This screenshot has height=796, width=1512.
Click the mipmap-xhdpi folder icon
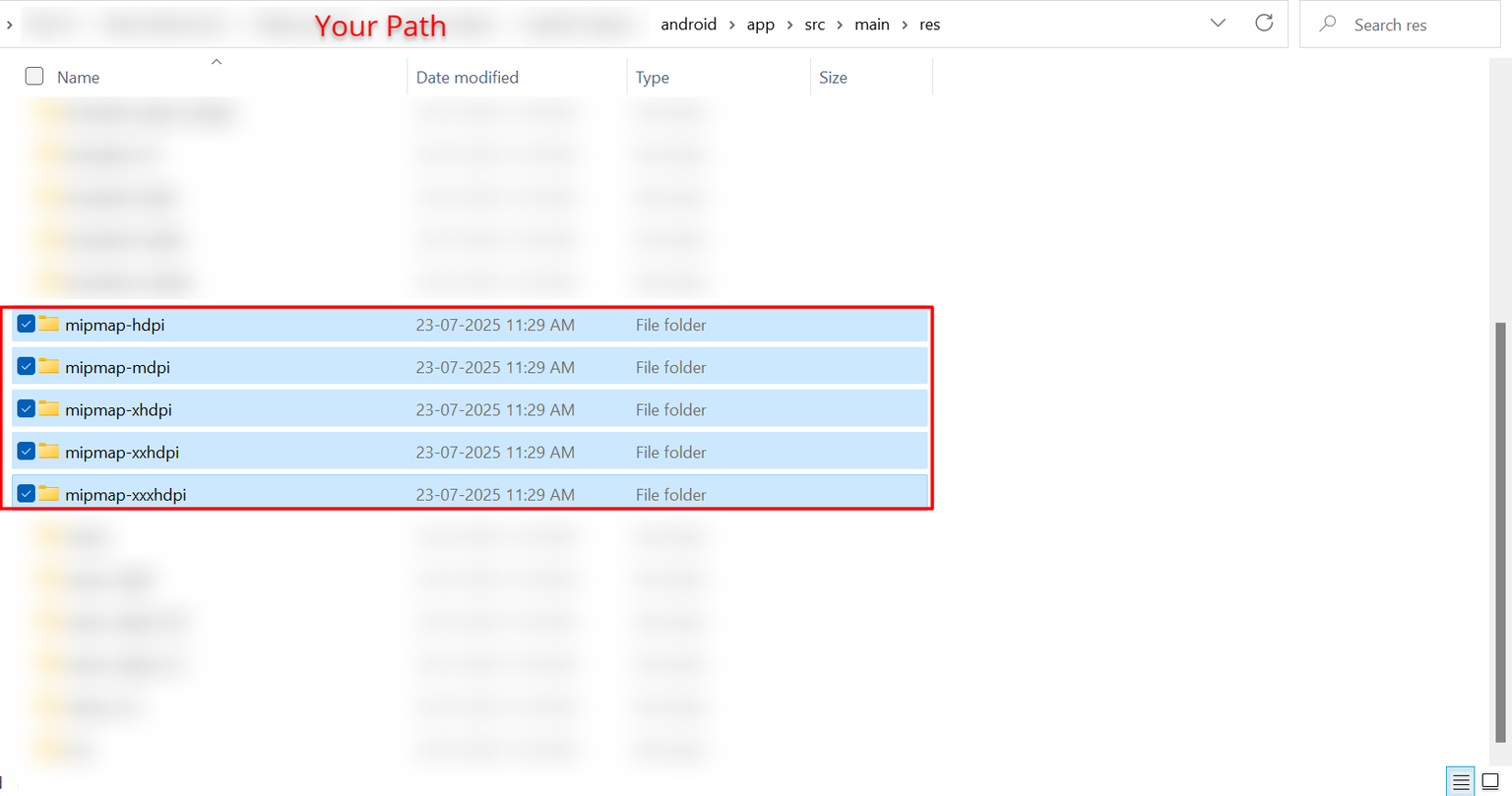pyautogui.click(x=49, y=408)
